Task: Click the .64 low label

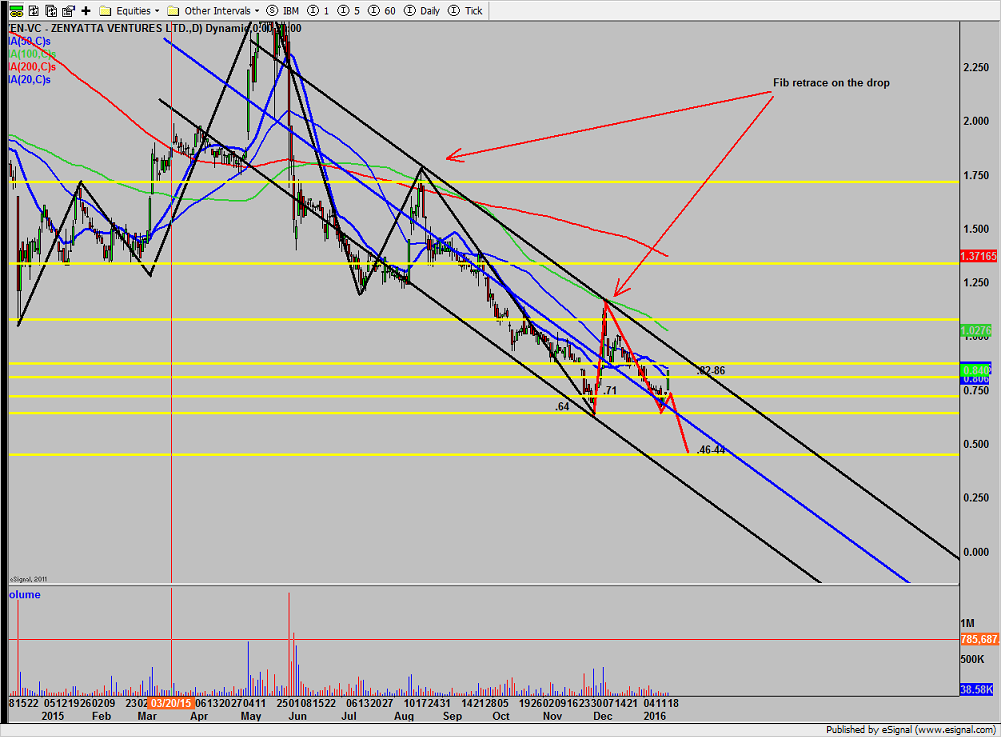Action: point(562,406)
